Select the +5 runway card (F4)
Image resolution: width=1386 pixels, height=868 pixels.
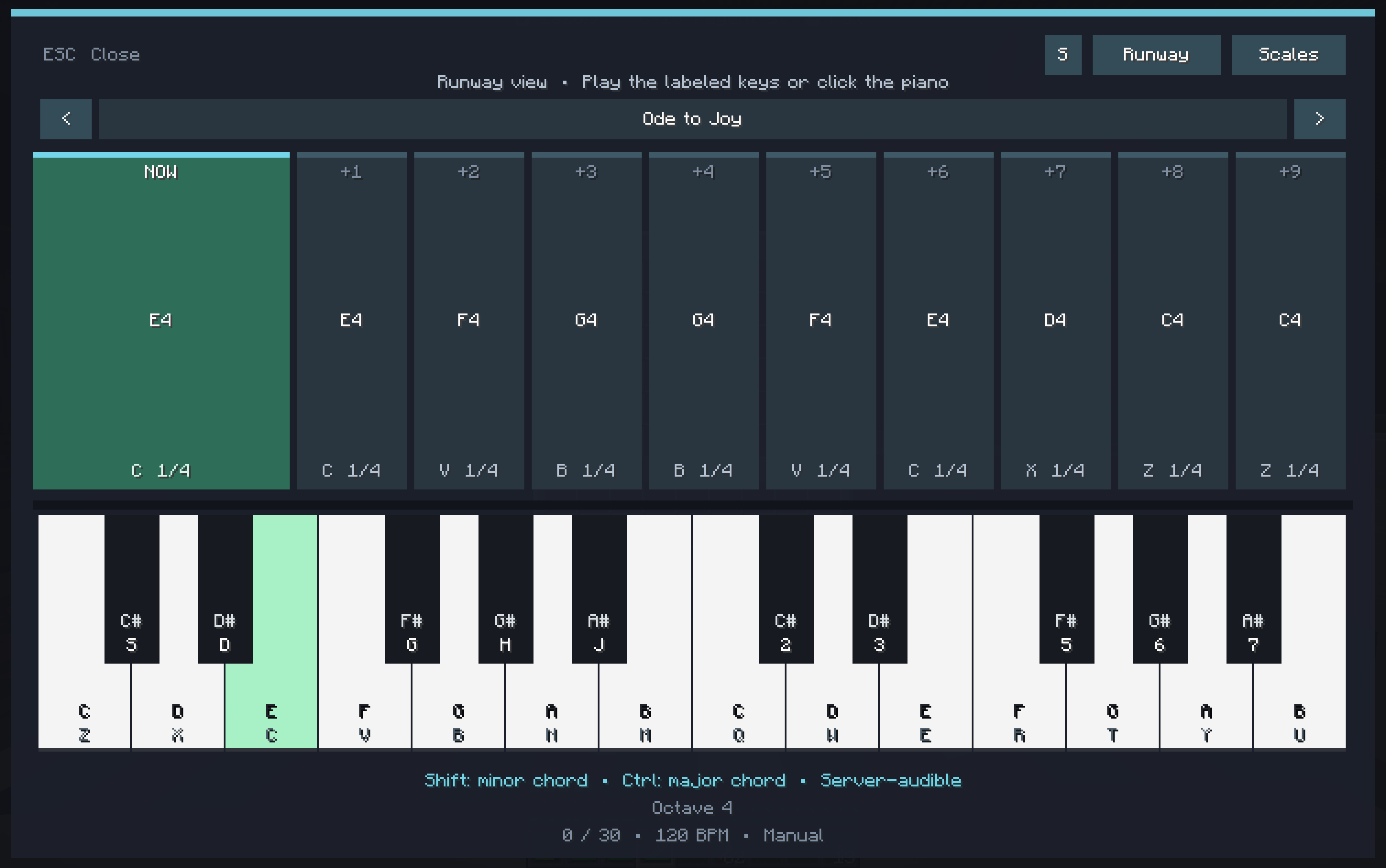pyautogui.click(x=821, y=321)
